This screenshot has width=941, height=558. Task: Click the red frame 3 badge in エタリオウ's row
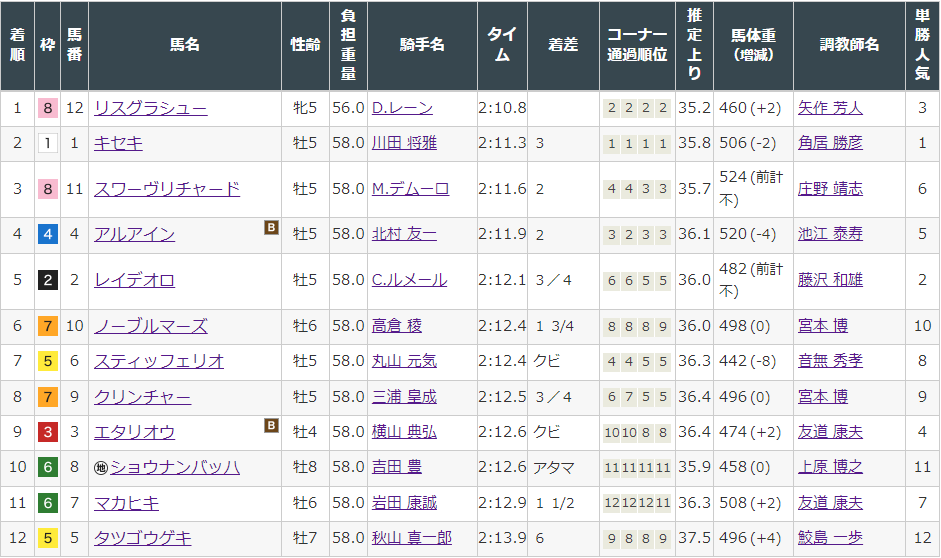point(48,432)
